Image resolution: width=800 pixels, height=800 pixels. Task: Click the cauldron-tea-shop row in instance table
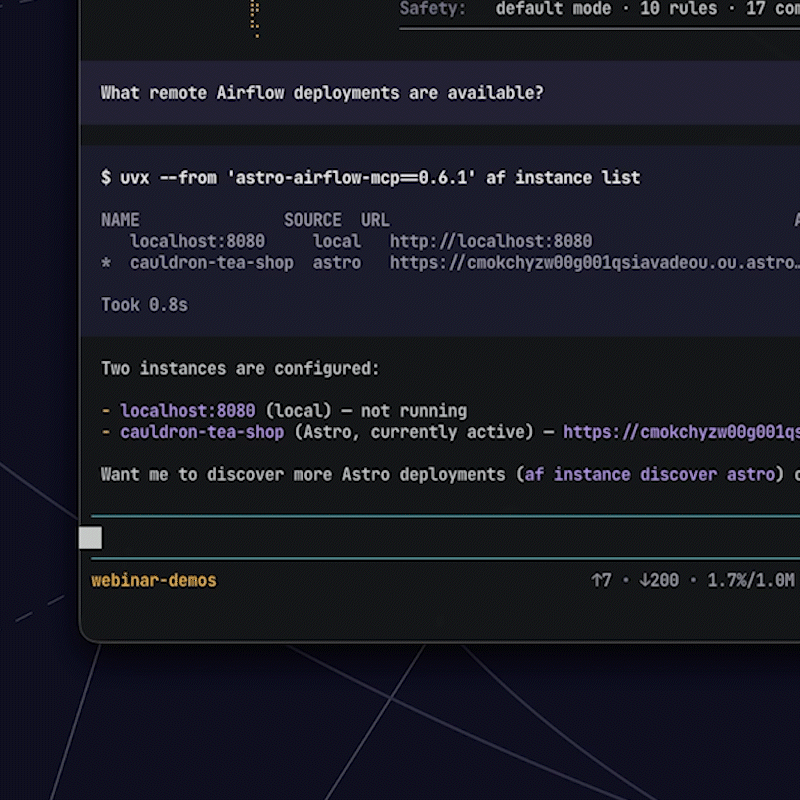[450, 263]
